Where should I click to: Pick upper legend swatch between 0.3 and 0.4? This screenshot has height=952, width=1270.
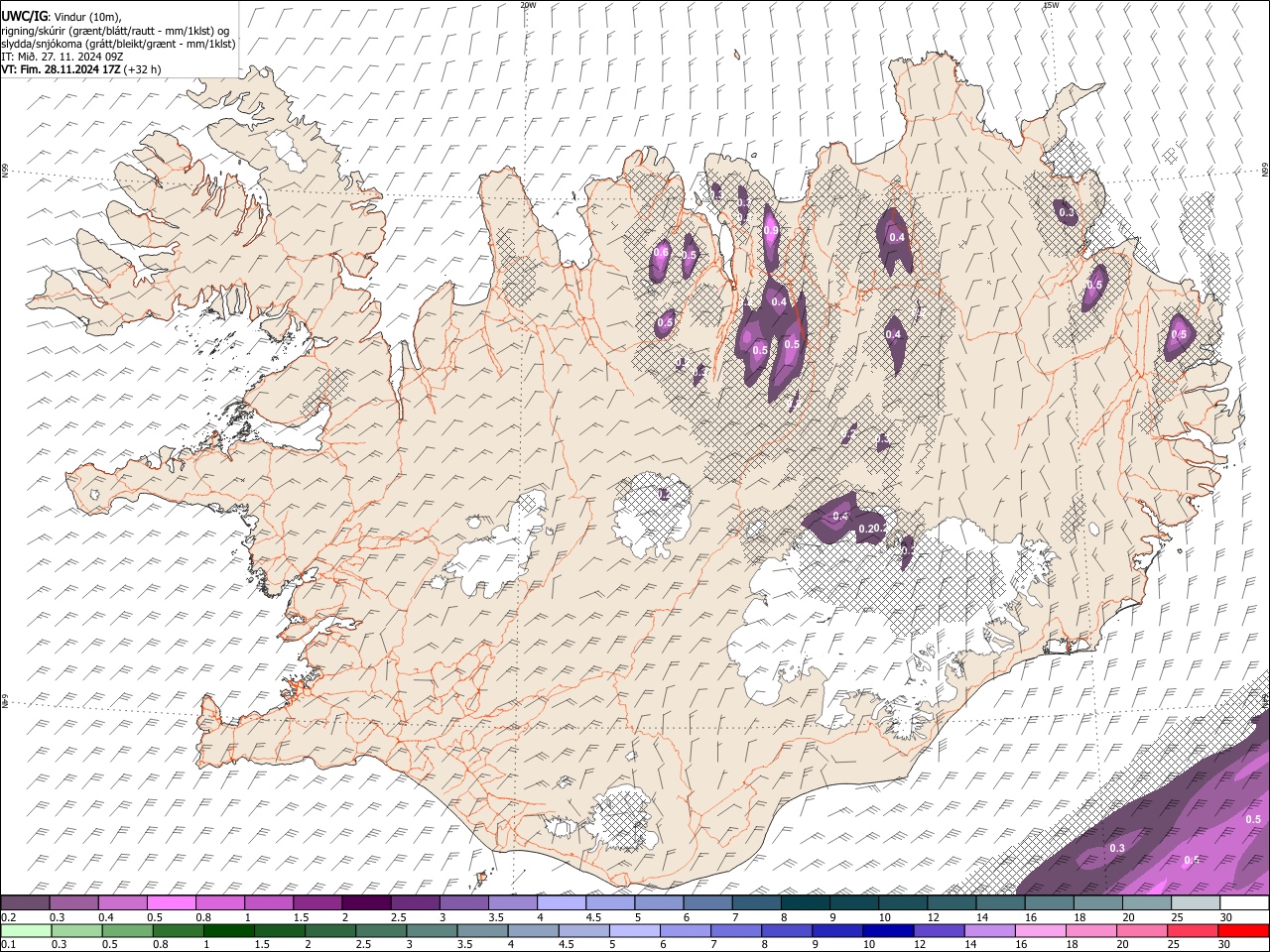pyautogui.click(x=73, y=902)
